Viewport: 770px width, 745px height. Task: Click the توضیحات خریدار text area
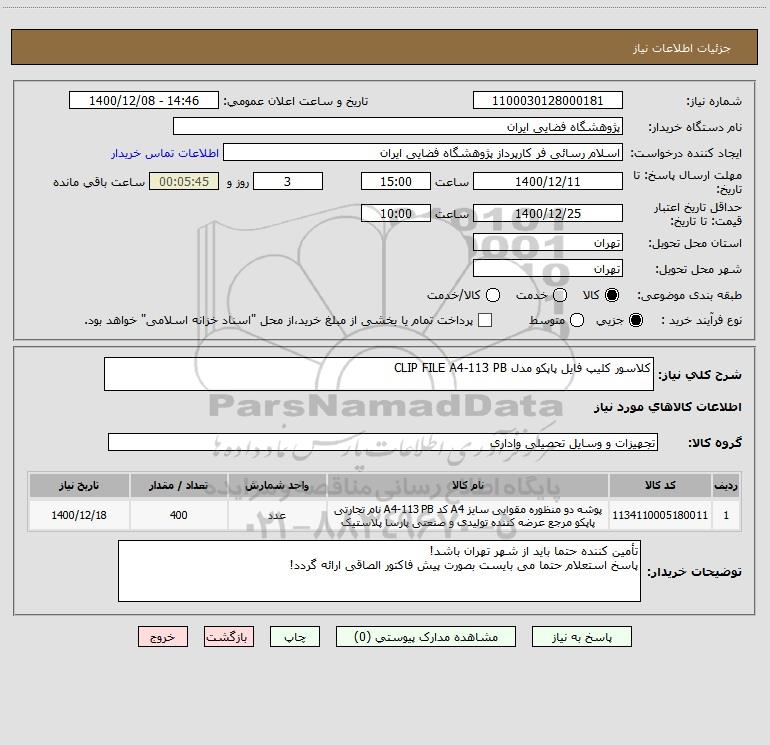click(379, 571)
